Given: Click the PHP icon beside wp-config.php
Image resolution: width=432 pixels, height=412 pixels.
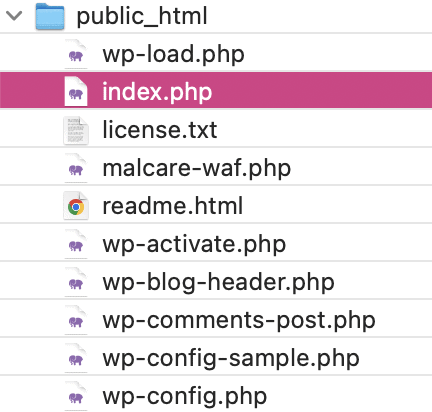Looking at the screenshot, I should pyautogui.click(x=76, y=396).
